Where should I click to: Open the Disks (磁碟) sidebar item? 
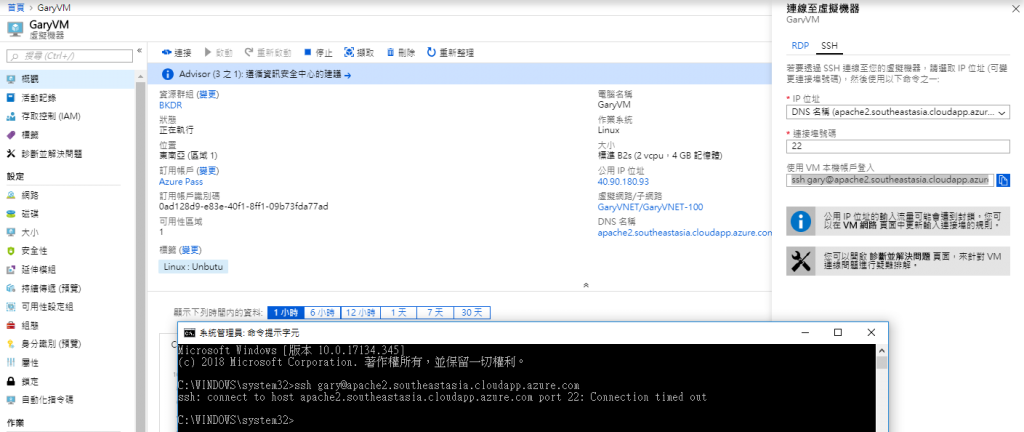tap(68, 213)
